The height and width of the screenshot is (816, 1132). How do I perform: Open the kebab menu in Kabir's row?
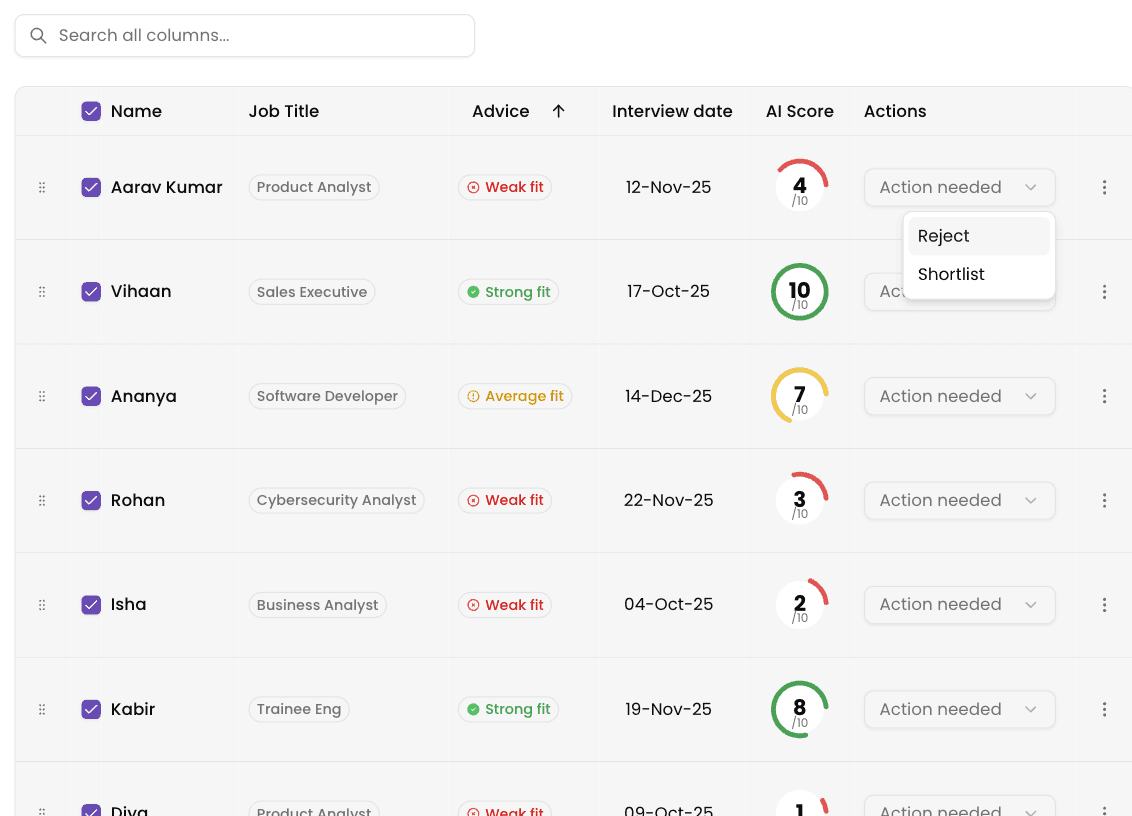[x=1104, y=709]
